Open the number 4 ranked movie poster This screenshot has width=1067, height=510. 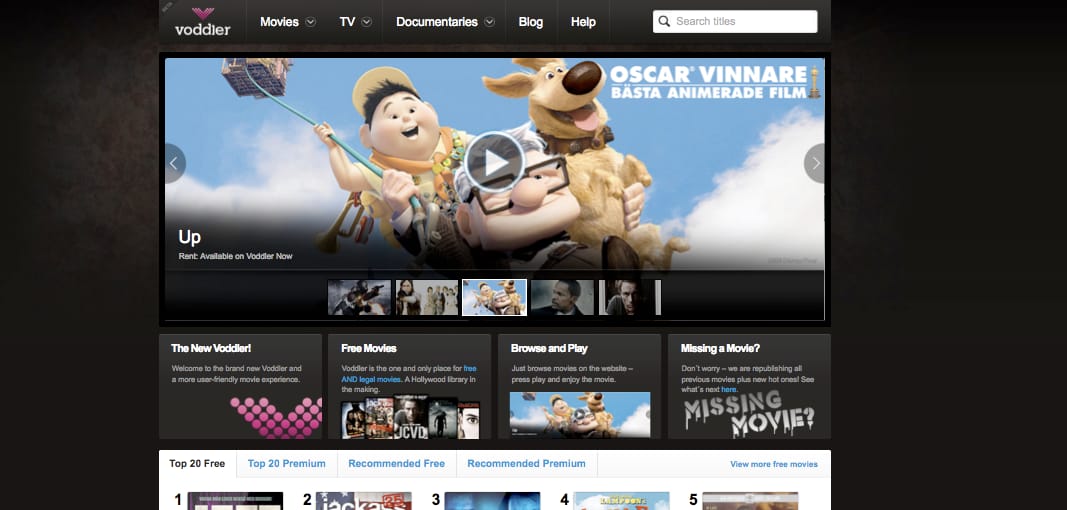(621, 501)
